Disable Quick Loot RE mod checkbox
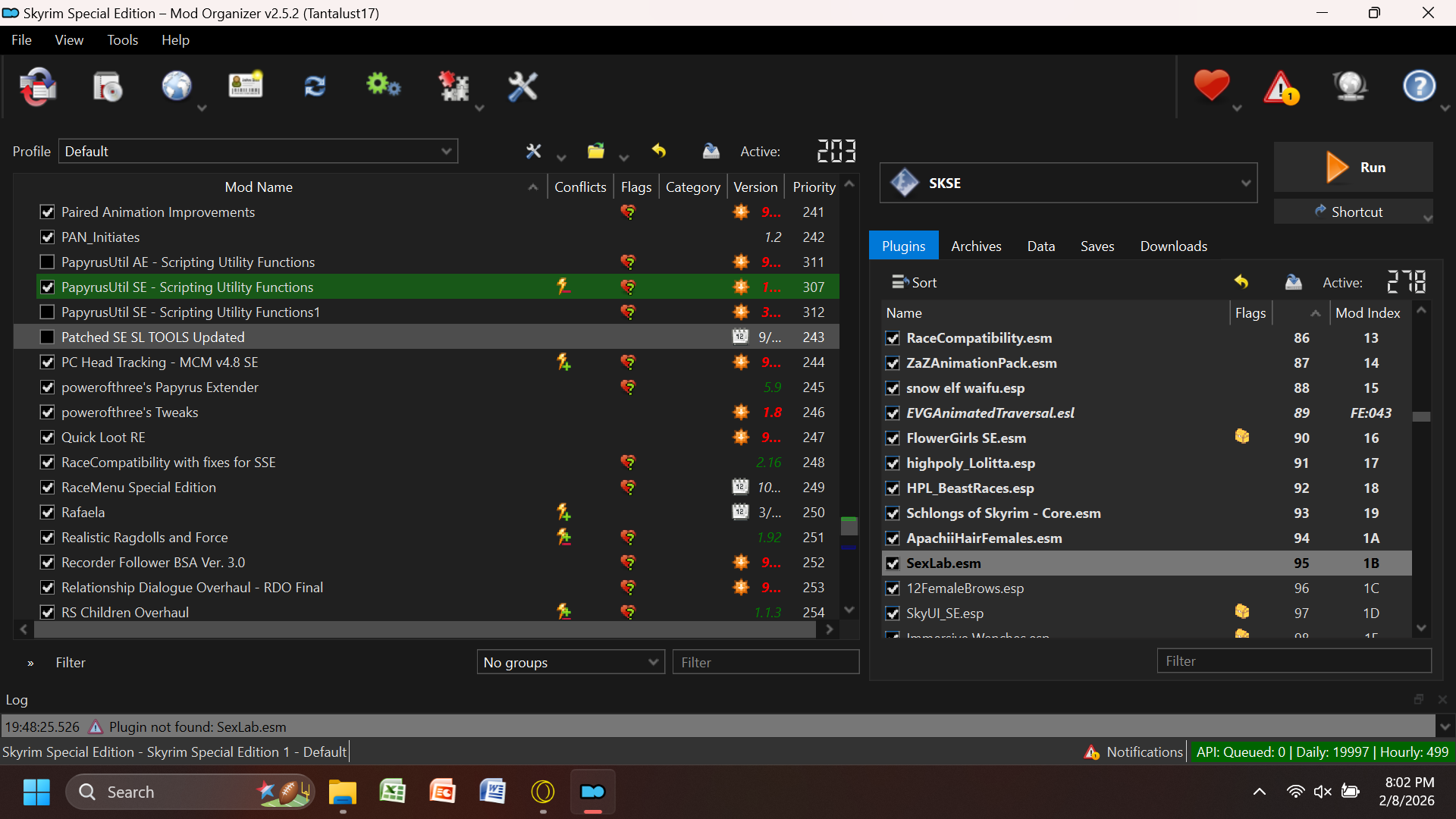Screen dimensions: 1456x819 coord(48,438)
